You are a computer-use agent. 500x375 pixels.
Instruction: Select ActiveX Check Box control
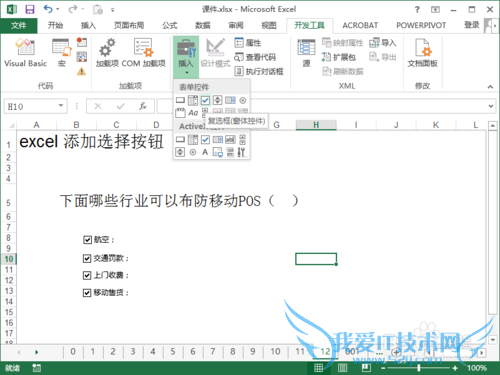(205, 139)
